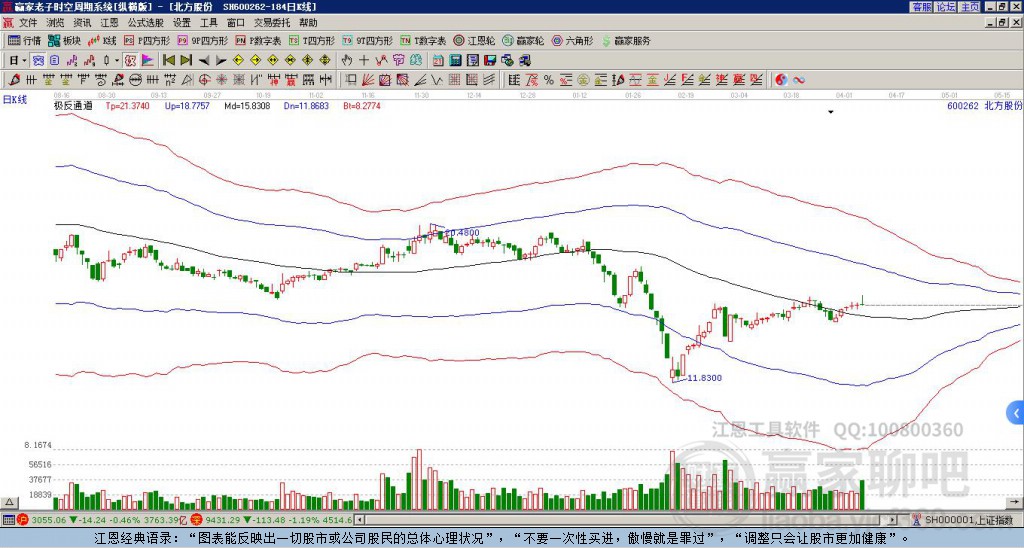Open the 浏览 menu
The height and width of the screenshot is (548, 1024).
[x=56, y=23]
